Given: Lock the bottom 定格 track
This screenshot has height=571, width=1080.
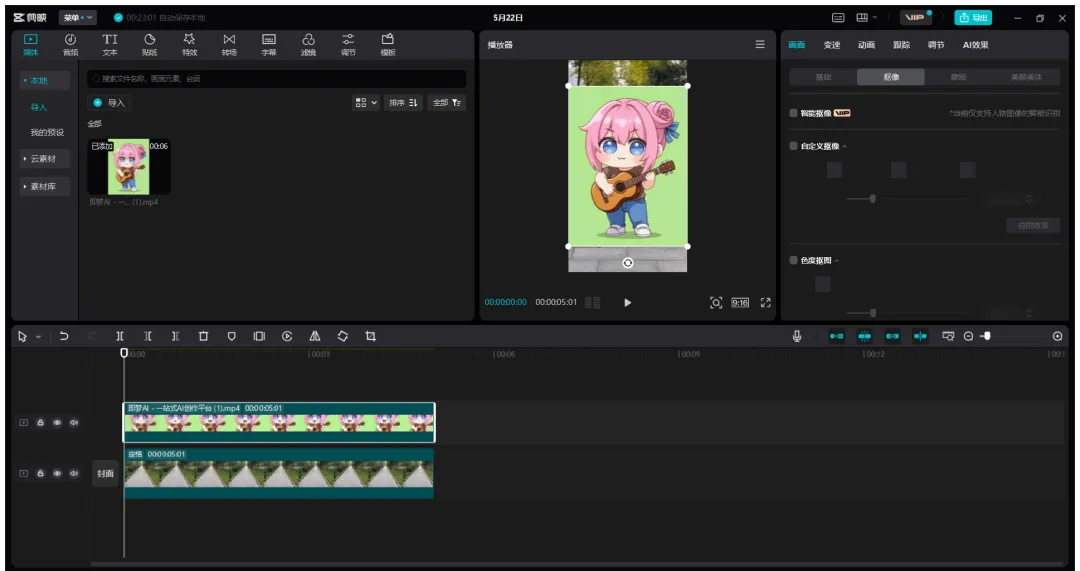Looking at the screenshot, I should 41,473.
